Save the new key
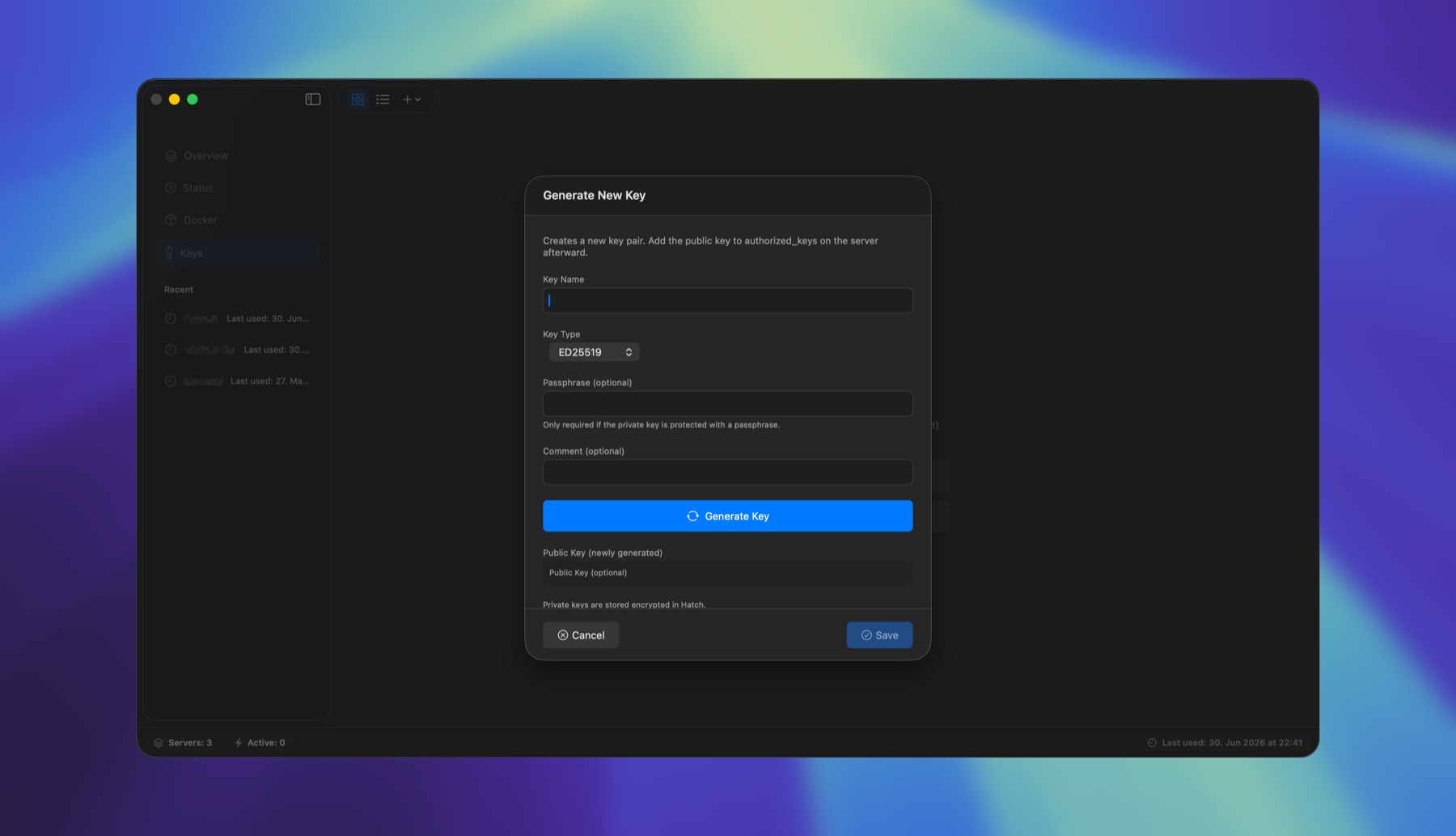The width and height of the screenshot is (1456, 836). (x=879, y=635)
